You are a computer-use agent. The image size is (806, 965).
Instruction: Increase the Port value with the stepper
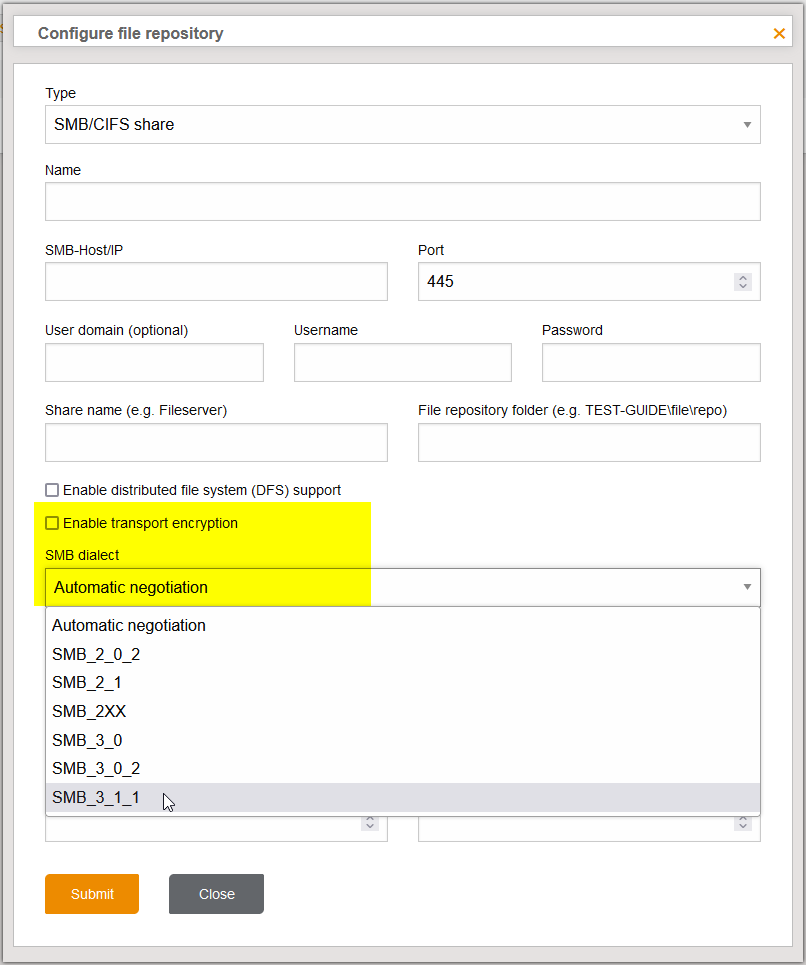(x=742, y=277)
